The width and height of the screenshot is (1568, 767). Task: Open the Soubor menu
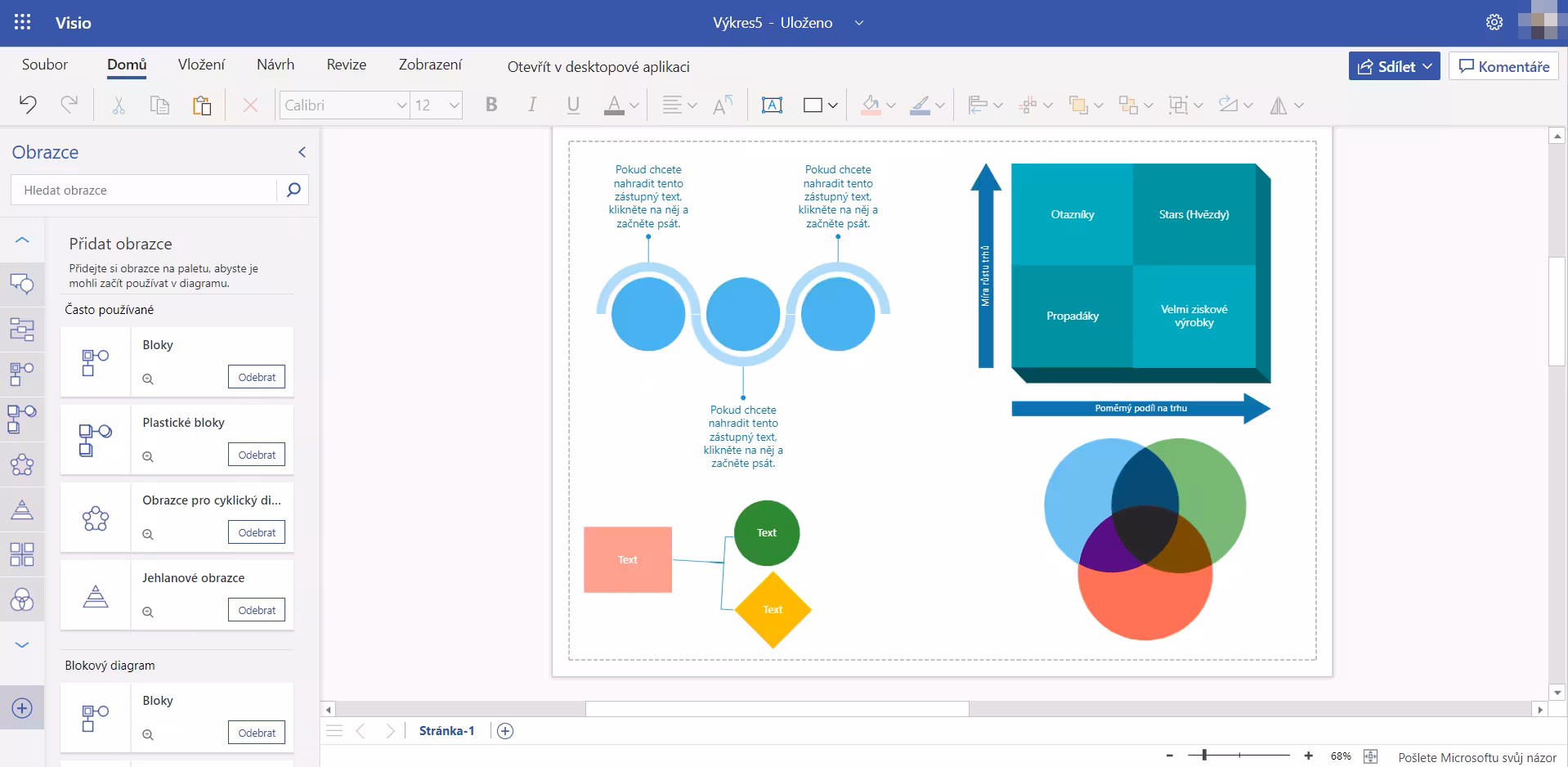(x=45, y=65)
